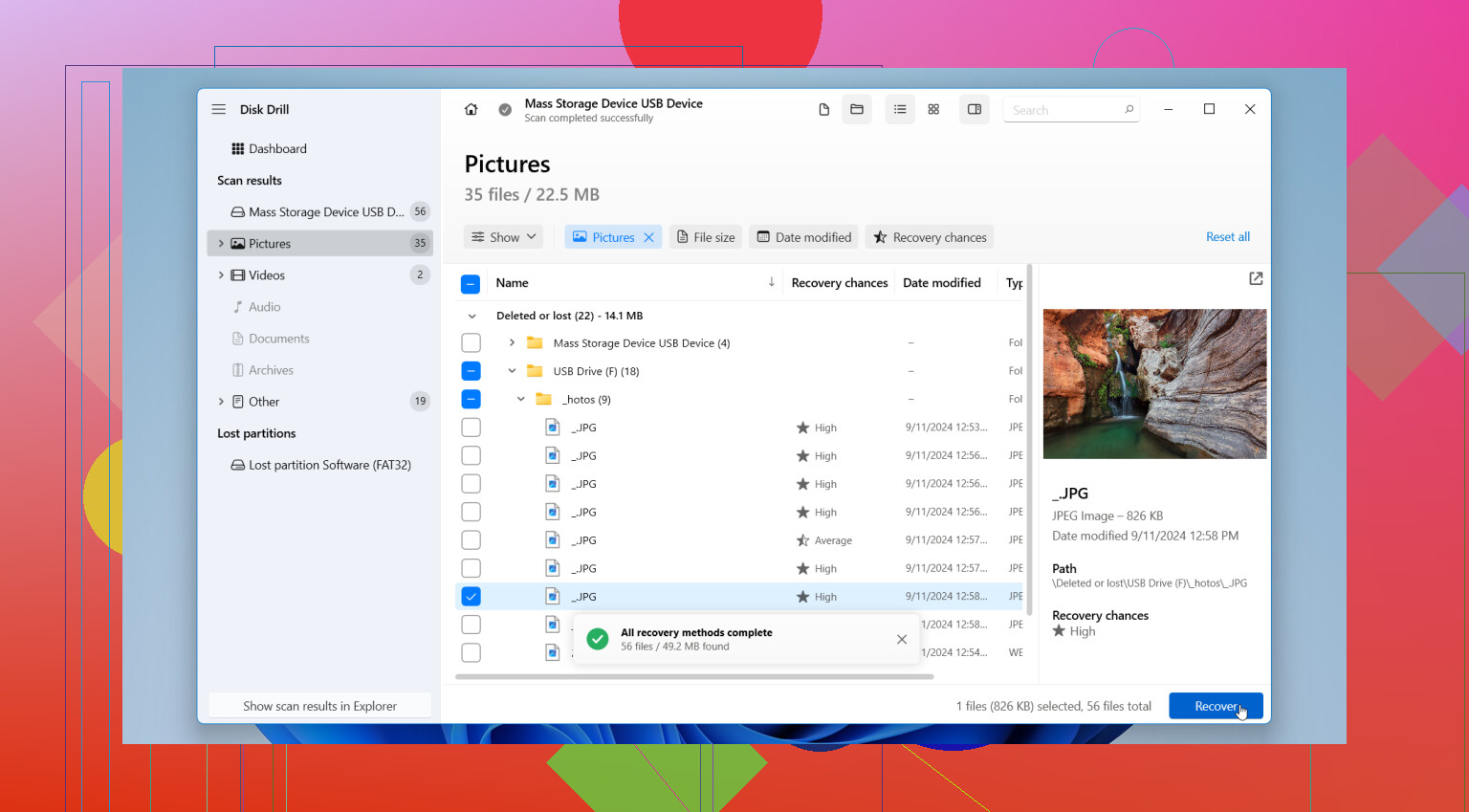The height and width of the screenshot is (812, 1469).
Task: Click the Archives icon in the sidebar
Action: coord(238,370)
